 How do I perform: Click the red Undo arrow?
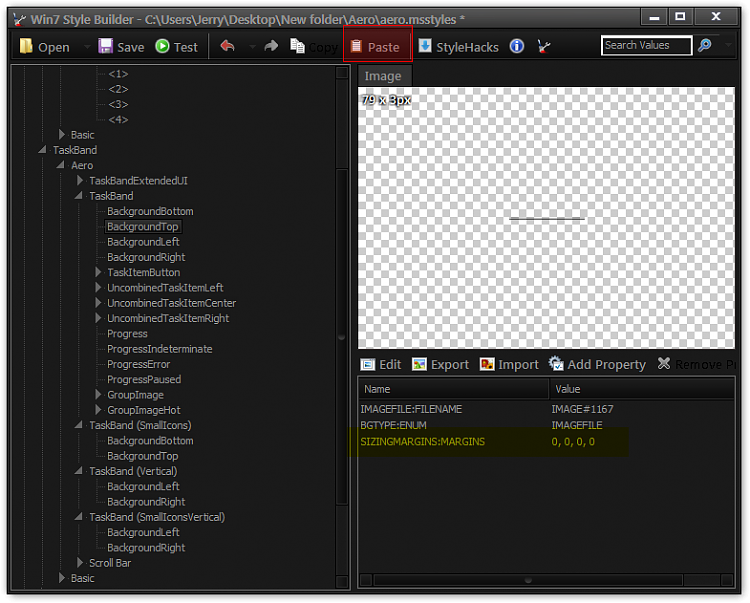227,46
